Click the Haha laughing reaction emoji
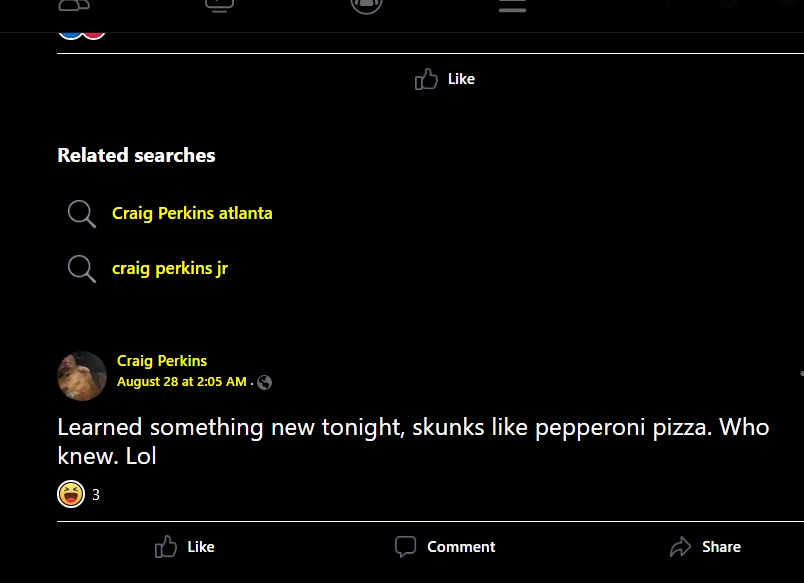Viewport: 804px width, 583px height. pyautogui.click(x=71, y=494)
